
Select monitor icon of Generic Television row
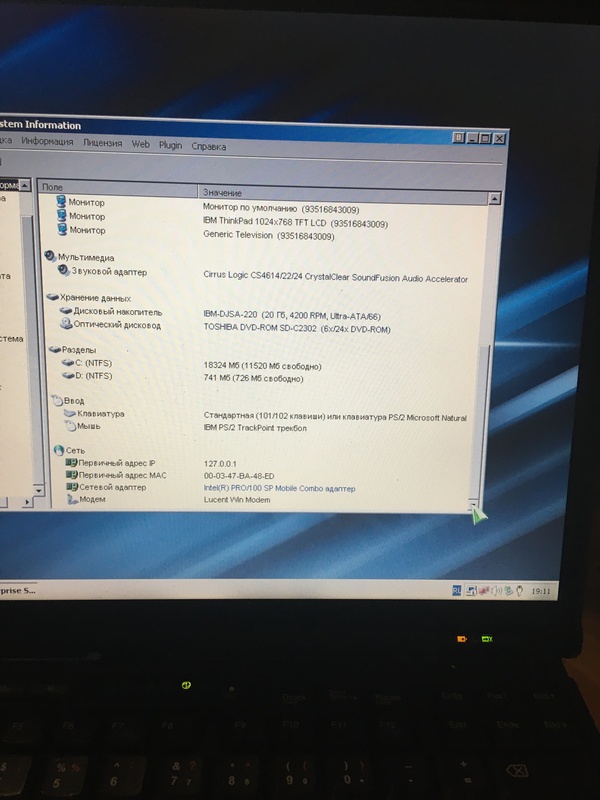tap(62, 230)
